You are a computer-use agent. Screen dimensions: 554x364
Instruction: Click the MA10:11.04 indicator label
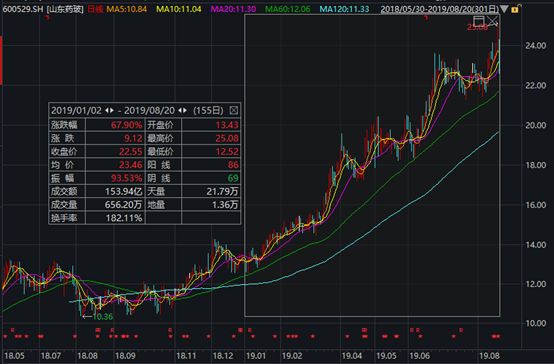point(179,9)
